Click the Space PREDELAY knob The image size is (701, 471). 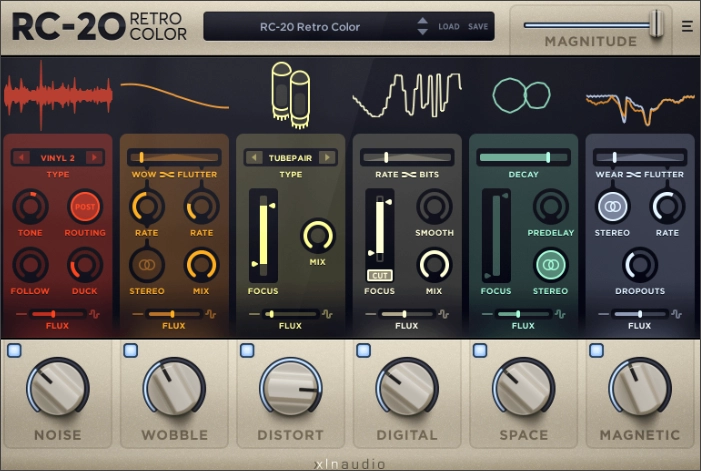pyautogui.click(x=550, y=206)
